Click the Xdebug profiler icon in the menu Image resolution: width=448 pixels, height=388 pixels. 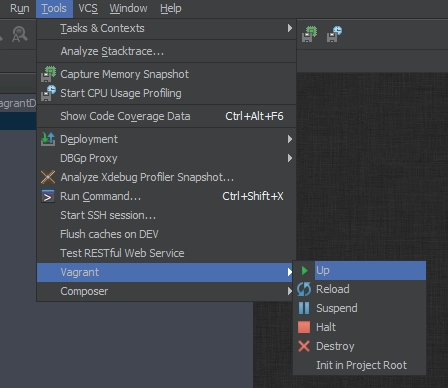point(48,177)
